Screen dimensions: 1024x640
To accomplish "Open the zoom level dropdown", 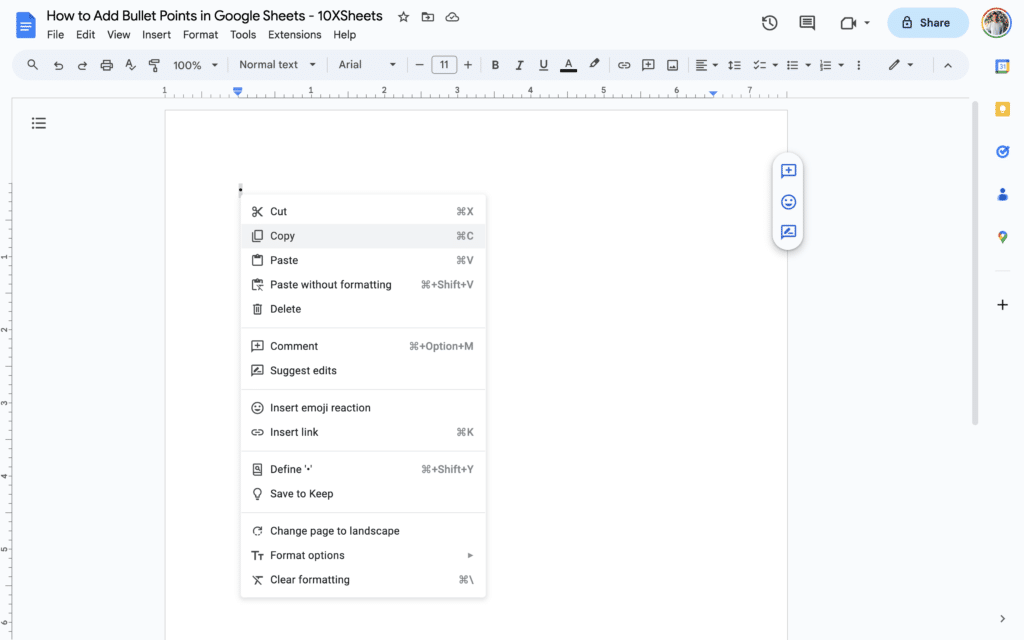I will tap(195, 64).
